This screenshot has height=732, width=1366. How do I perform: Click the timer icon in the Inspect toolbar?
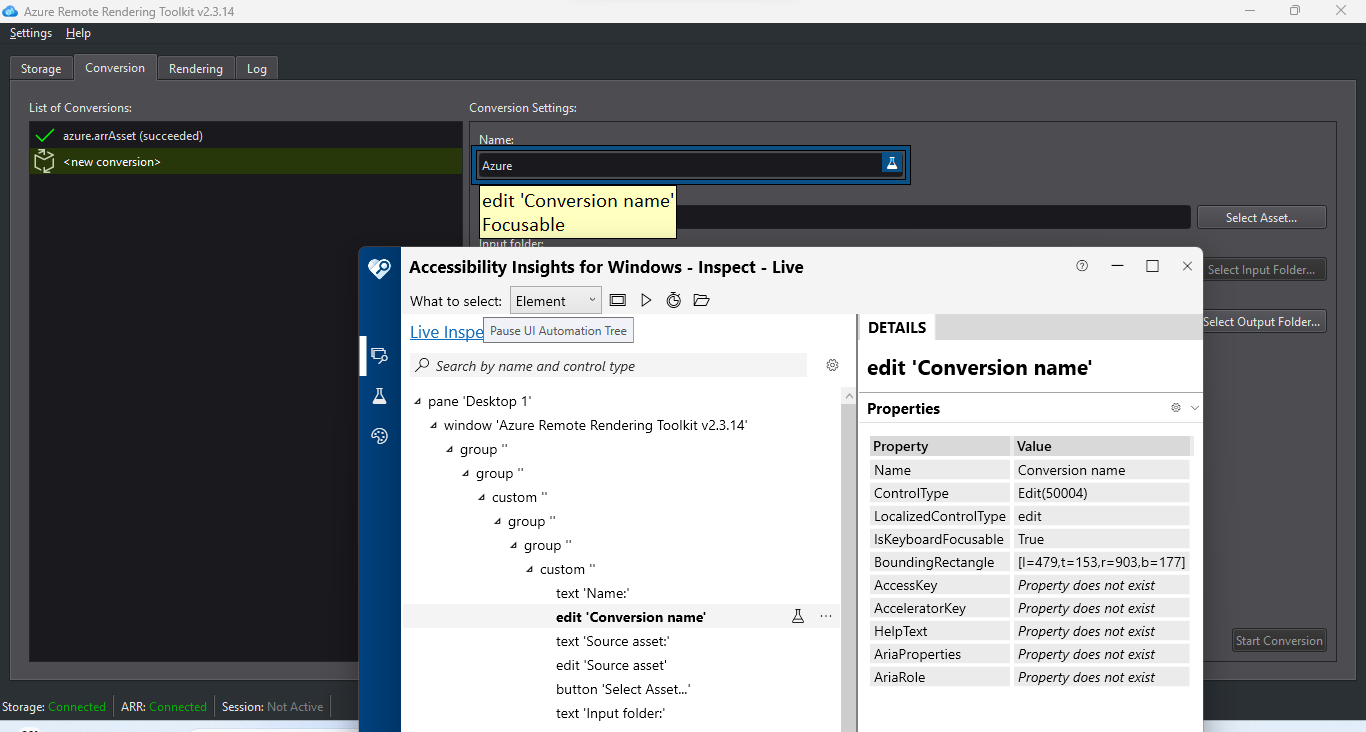674,300
